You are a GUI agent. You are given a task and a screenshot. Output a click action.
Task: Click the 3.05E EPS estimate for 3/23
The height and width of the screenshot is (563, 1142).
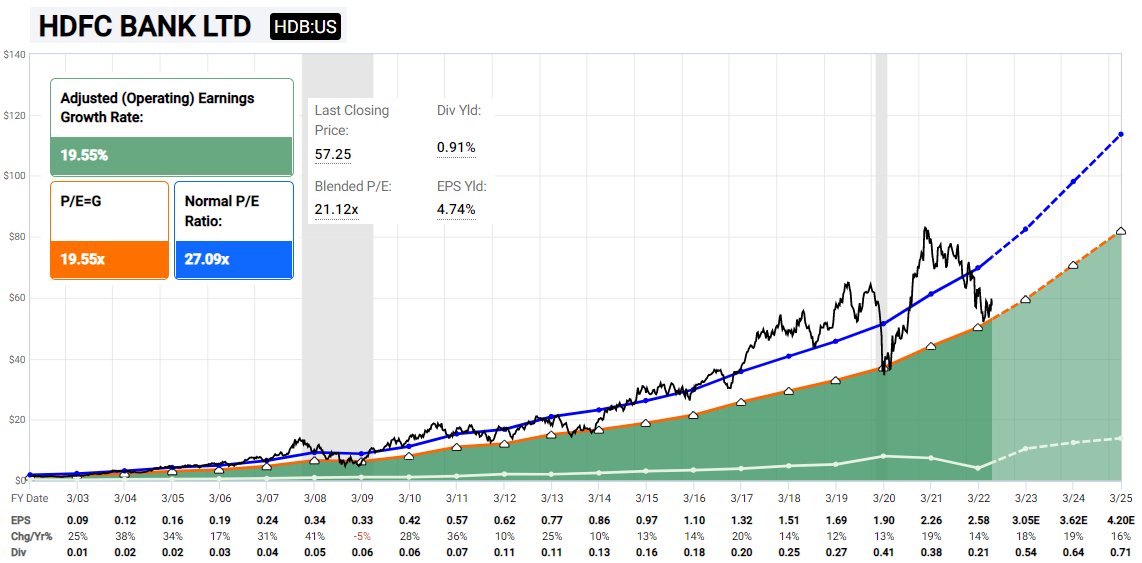point(1025,522)
